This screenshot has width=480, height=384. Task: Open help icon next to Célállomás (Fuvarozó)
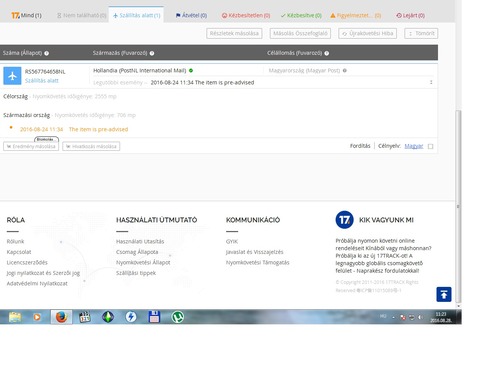327,53
